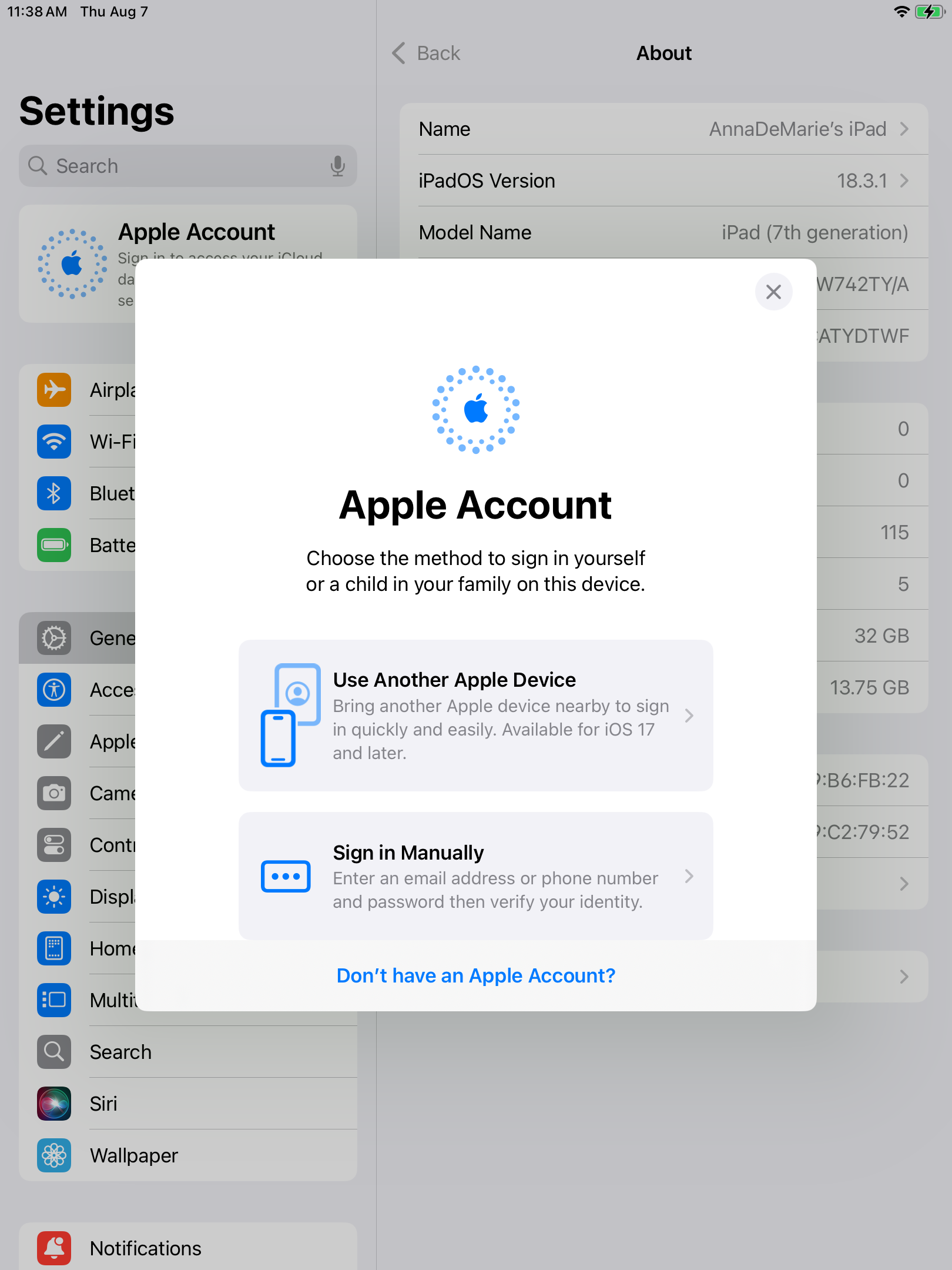Click the microphone dictation icon in search
This screenshot has width=952, height=1270.
(x=337, y=166)
